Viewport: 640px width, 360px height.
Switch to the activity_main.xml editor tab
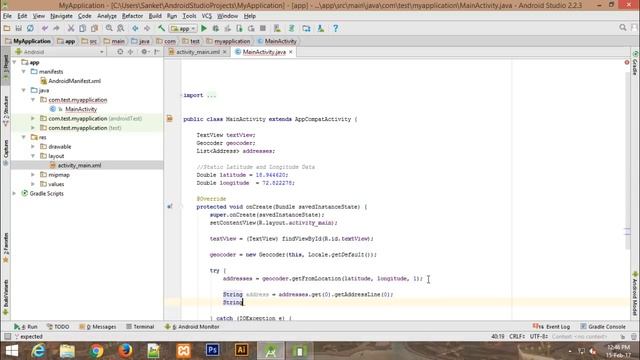point(198,52)
